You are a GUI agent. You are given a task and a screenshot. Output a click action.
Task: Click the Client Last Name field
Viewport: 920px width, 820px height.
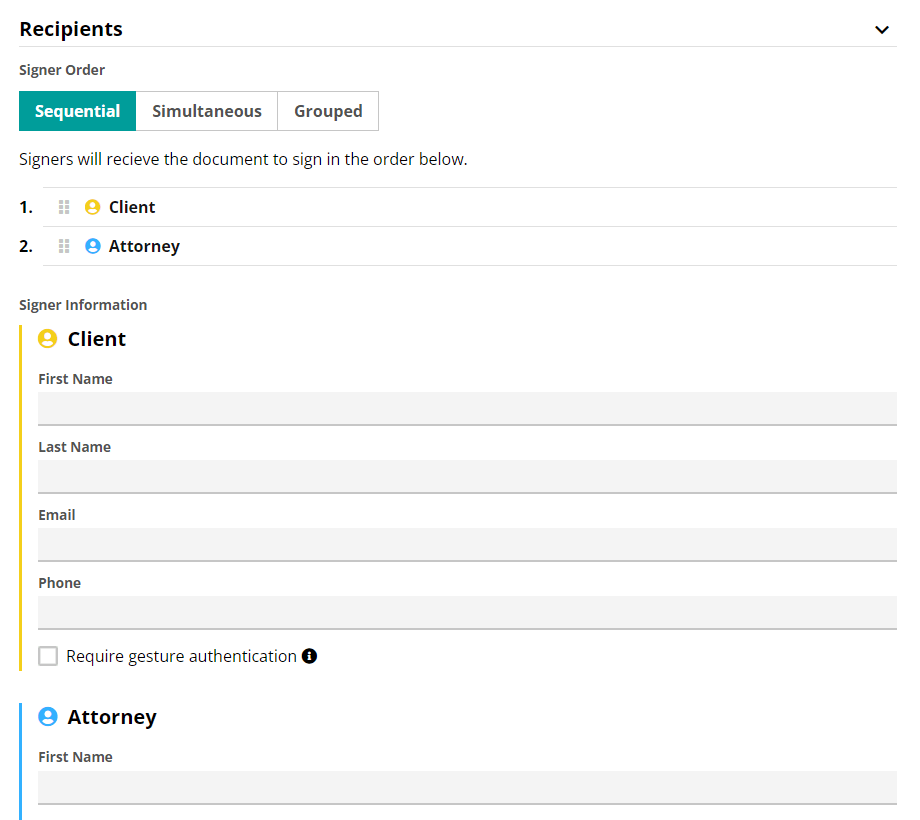click(x=467, y=476)
